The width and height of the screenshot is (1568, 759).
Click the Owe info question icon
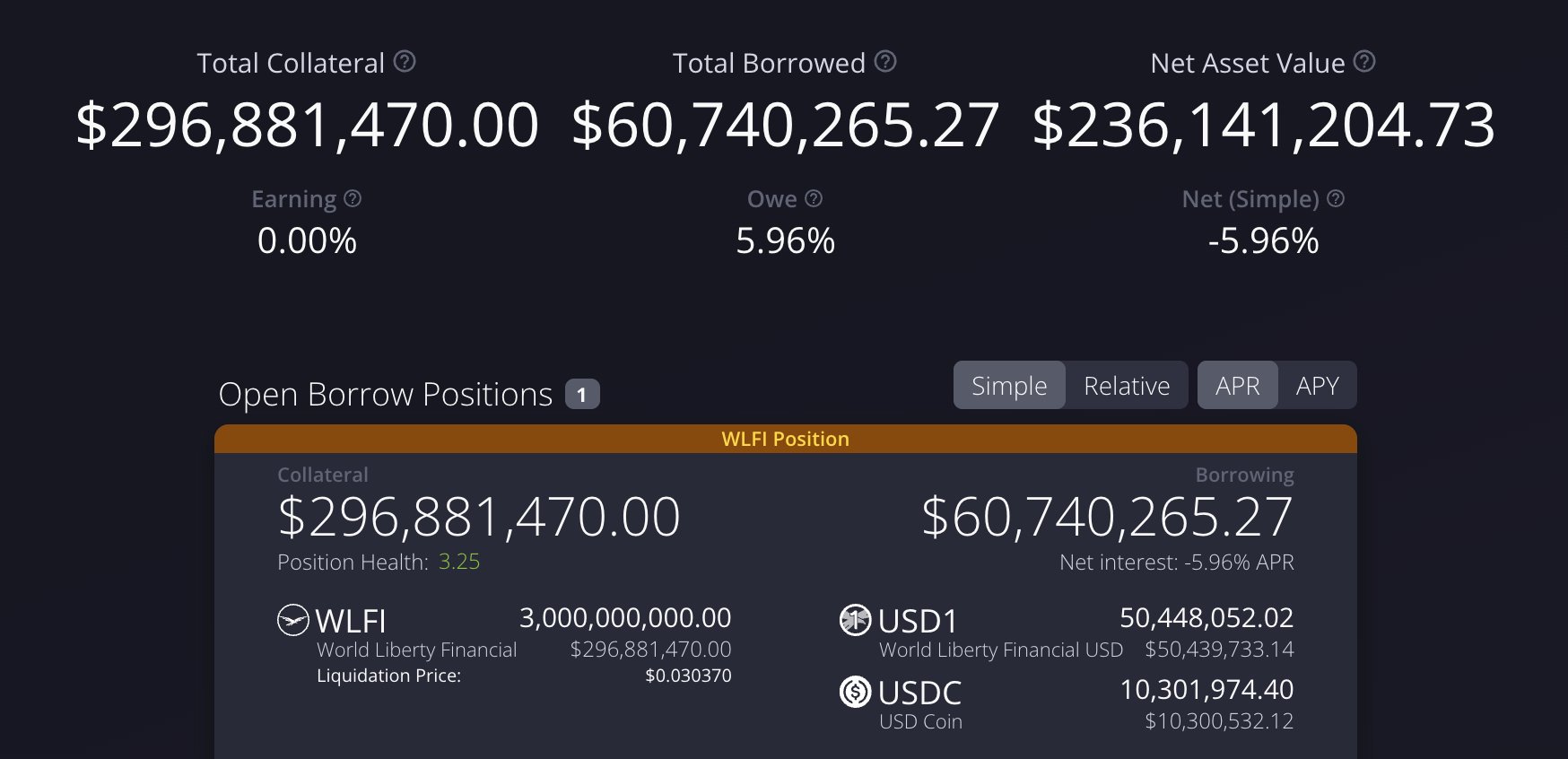coord(814,198)
